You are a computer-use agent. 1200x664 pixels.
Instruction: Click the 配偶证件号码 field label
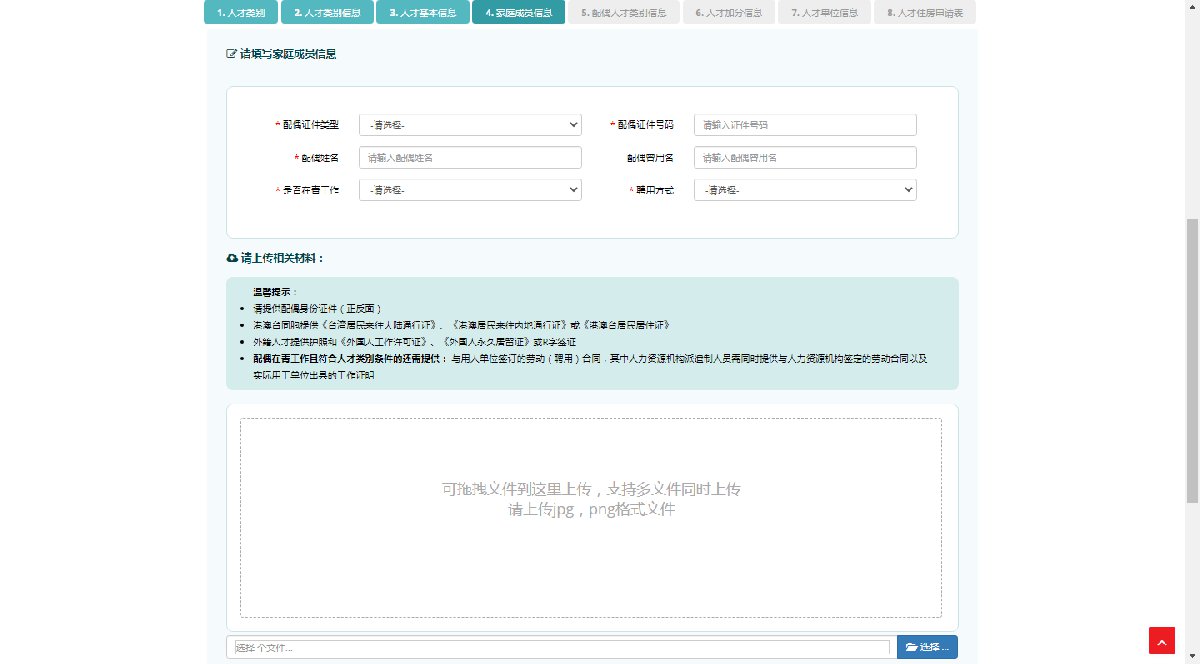click(646, 125)
